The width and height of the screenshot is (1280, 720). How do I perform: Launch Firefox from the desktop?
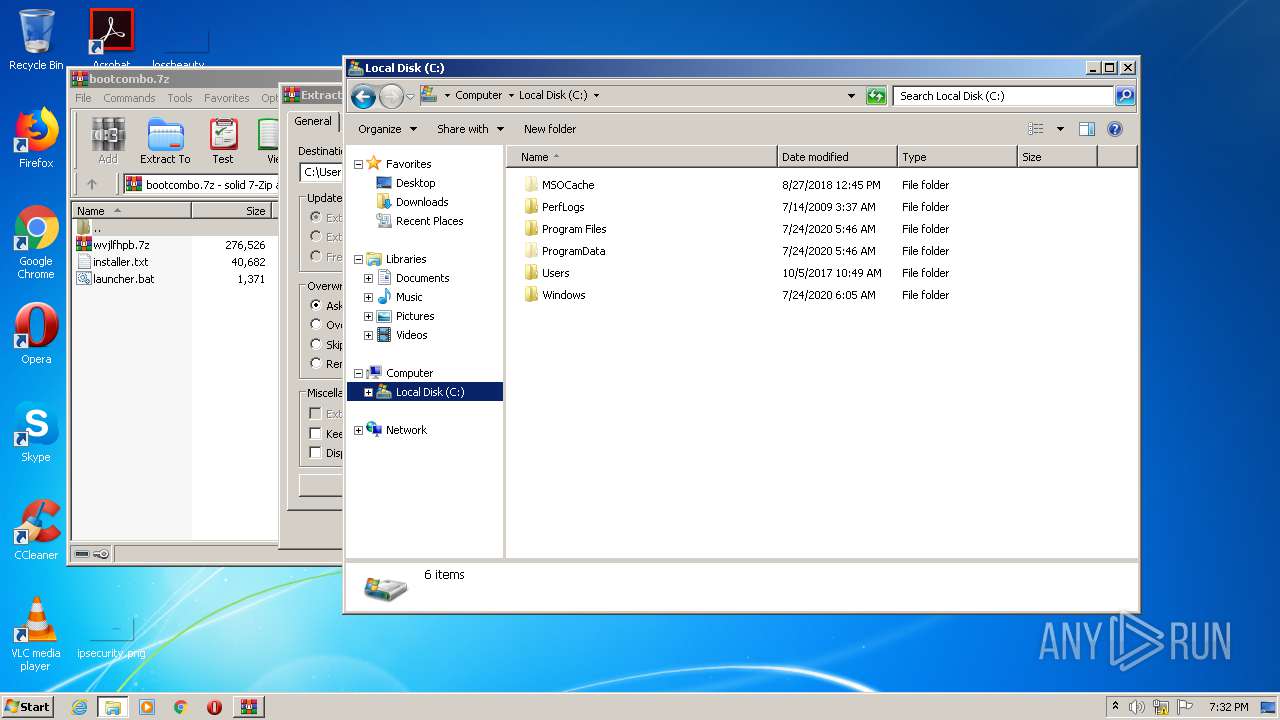(36, 138)
